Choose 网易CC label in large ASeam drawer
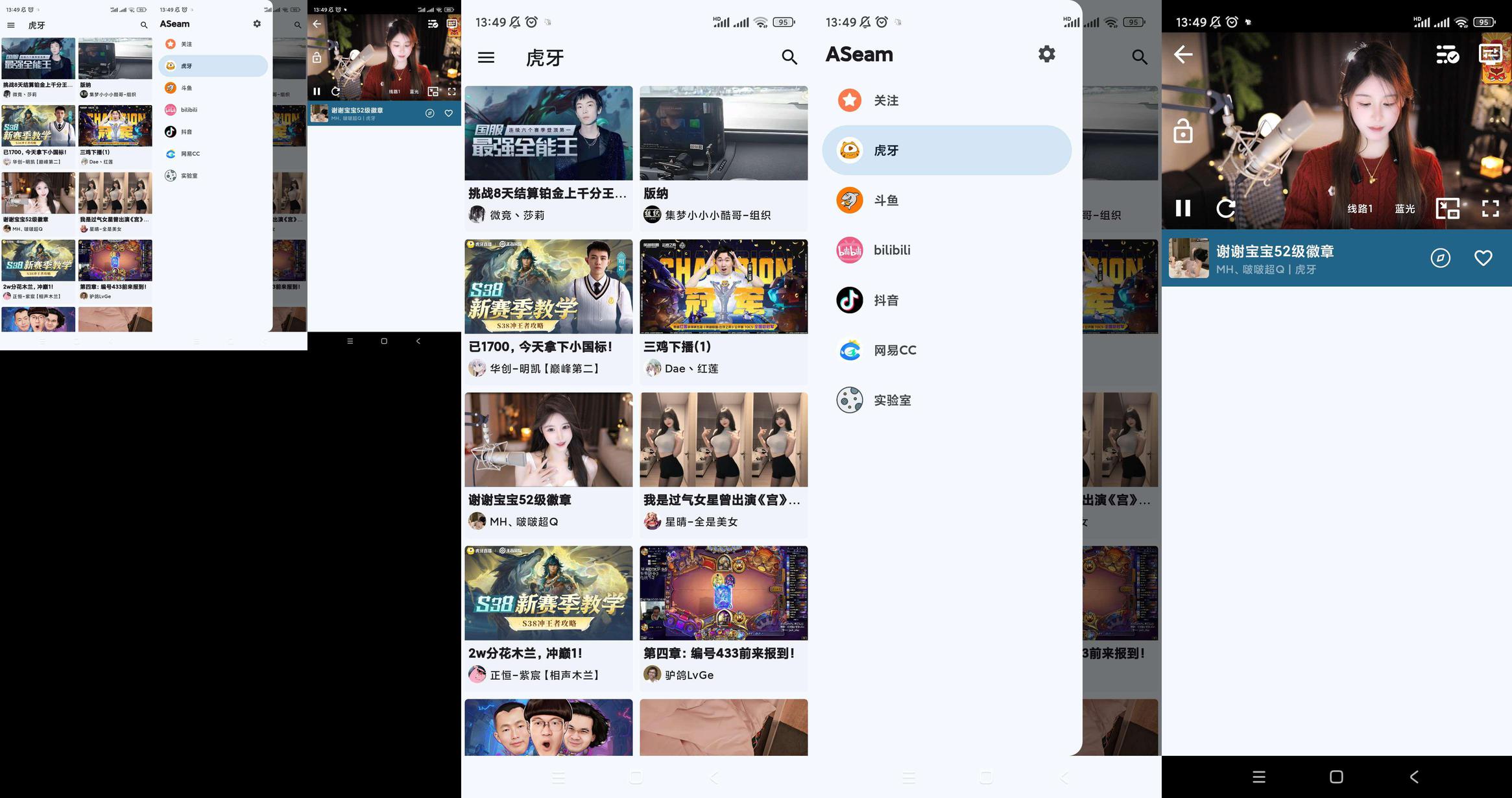 coord(895,350)
